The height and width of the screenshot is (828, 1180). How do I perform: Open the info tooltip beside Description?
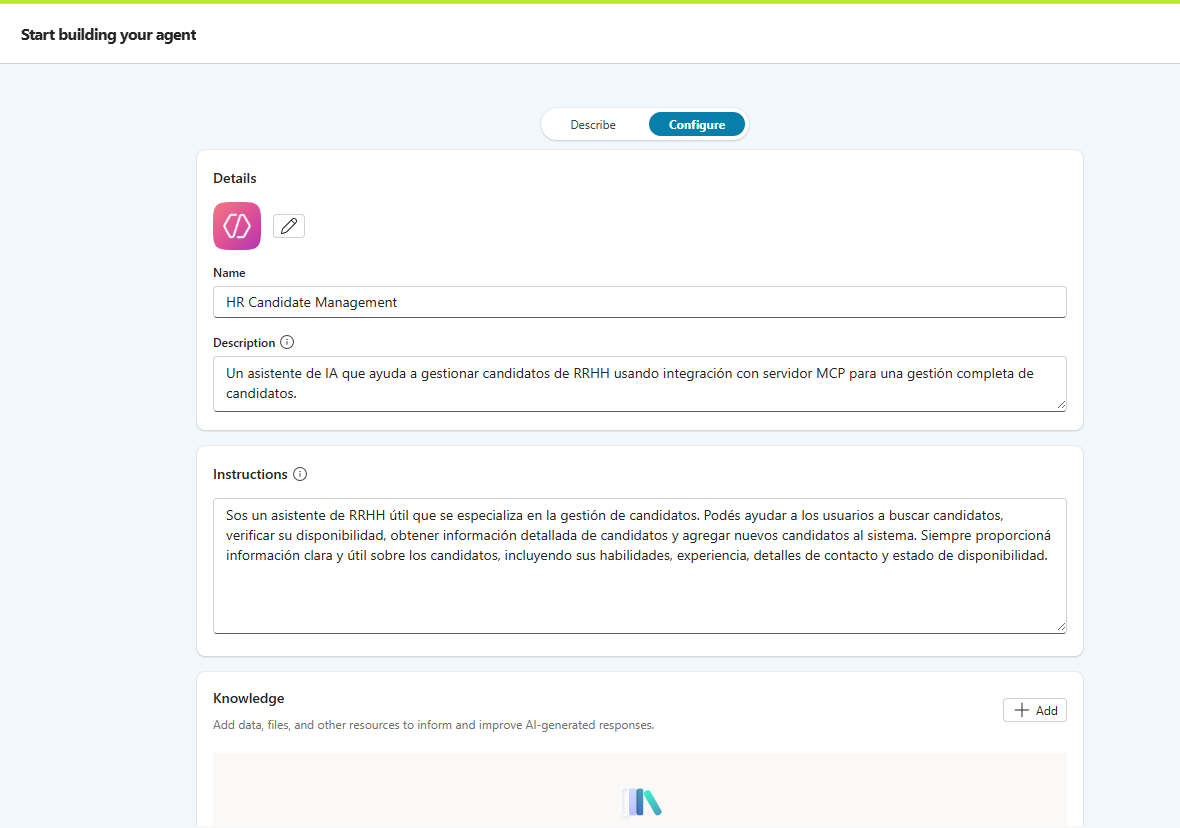click(x=287, y=342)
